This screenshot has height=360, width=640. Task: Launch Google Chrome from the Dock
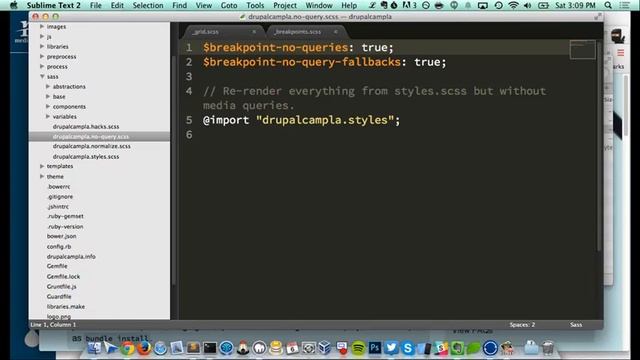(x=127, y=348)
